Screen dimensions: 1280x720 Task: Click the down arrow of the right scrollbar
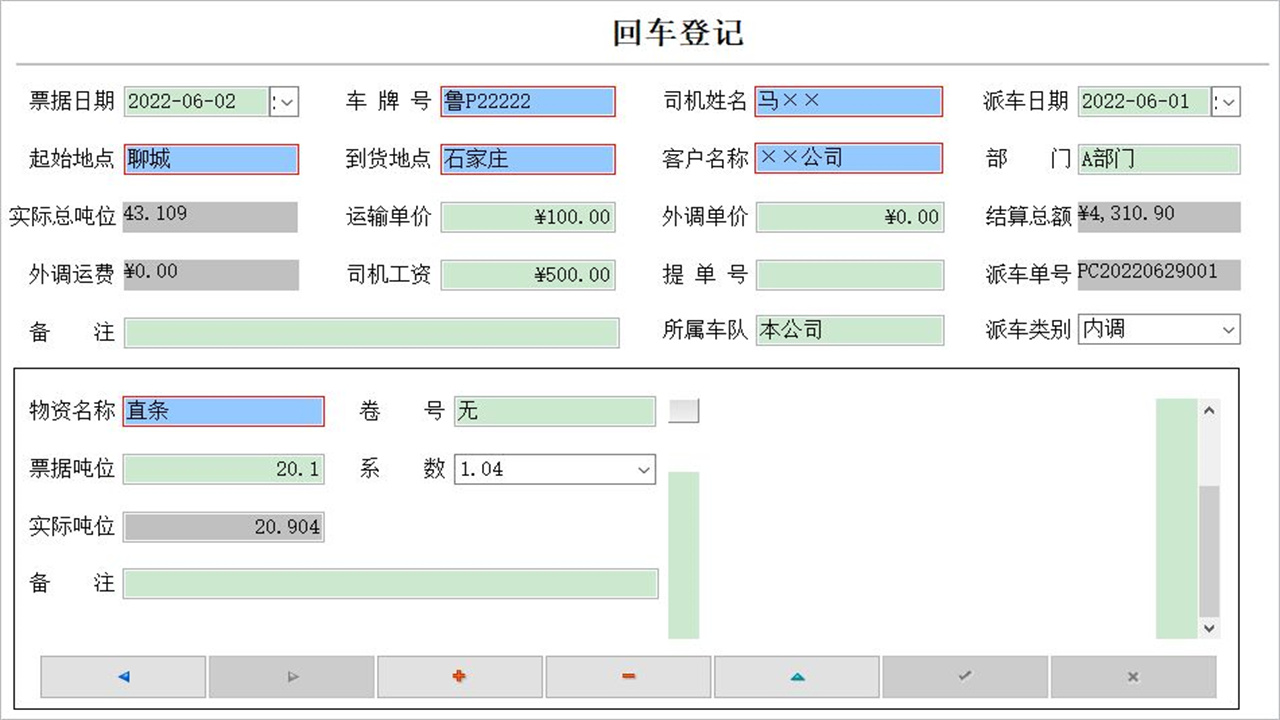[1208, 629]
